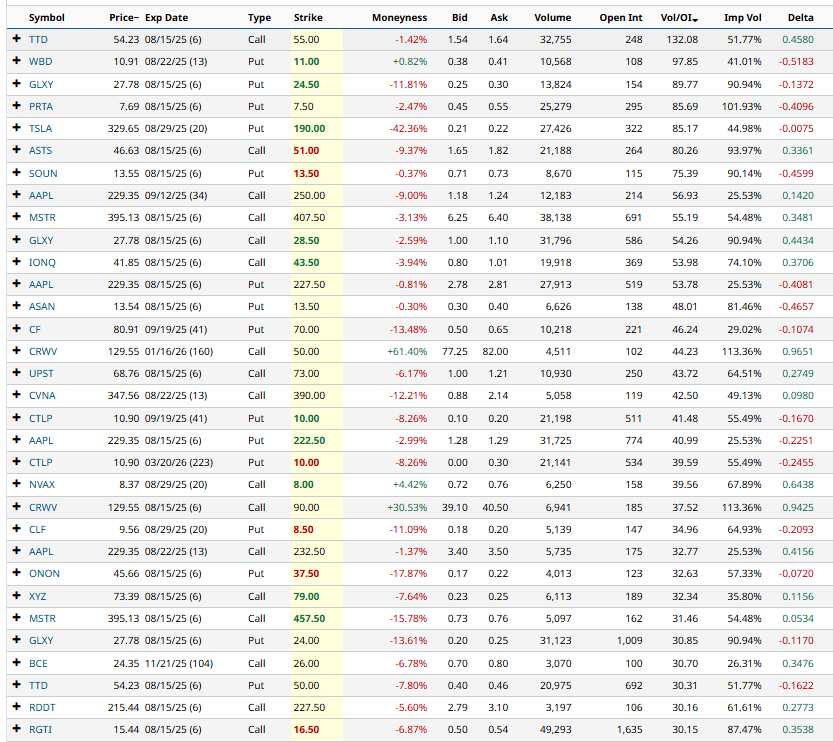Select the 1,635 open interest value

(630, 729)
